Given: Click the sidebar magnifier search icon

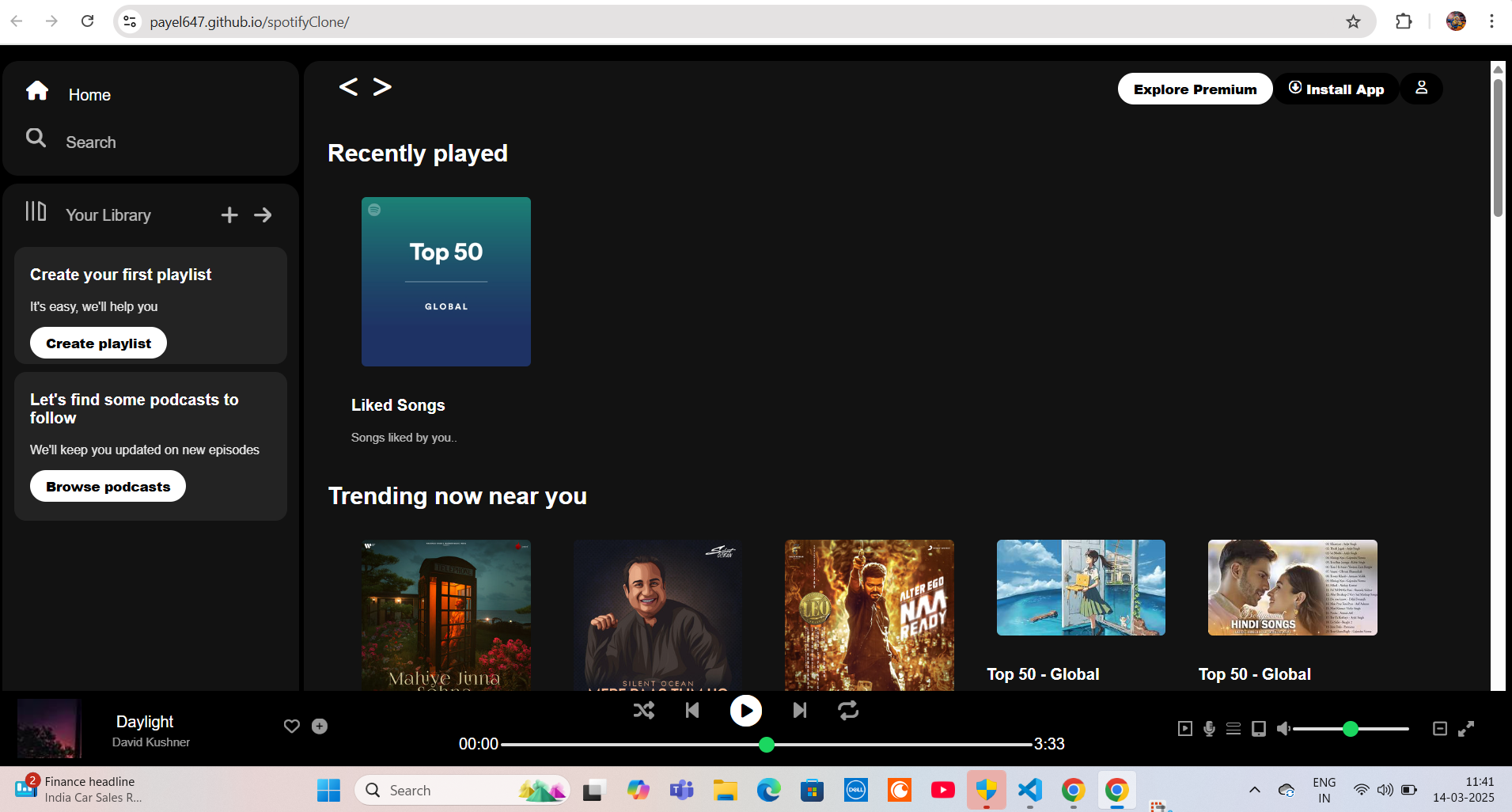Looking at the screenshot, I should tap(36, 138).
